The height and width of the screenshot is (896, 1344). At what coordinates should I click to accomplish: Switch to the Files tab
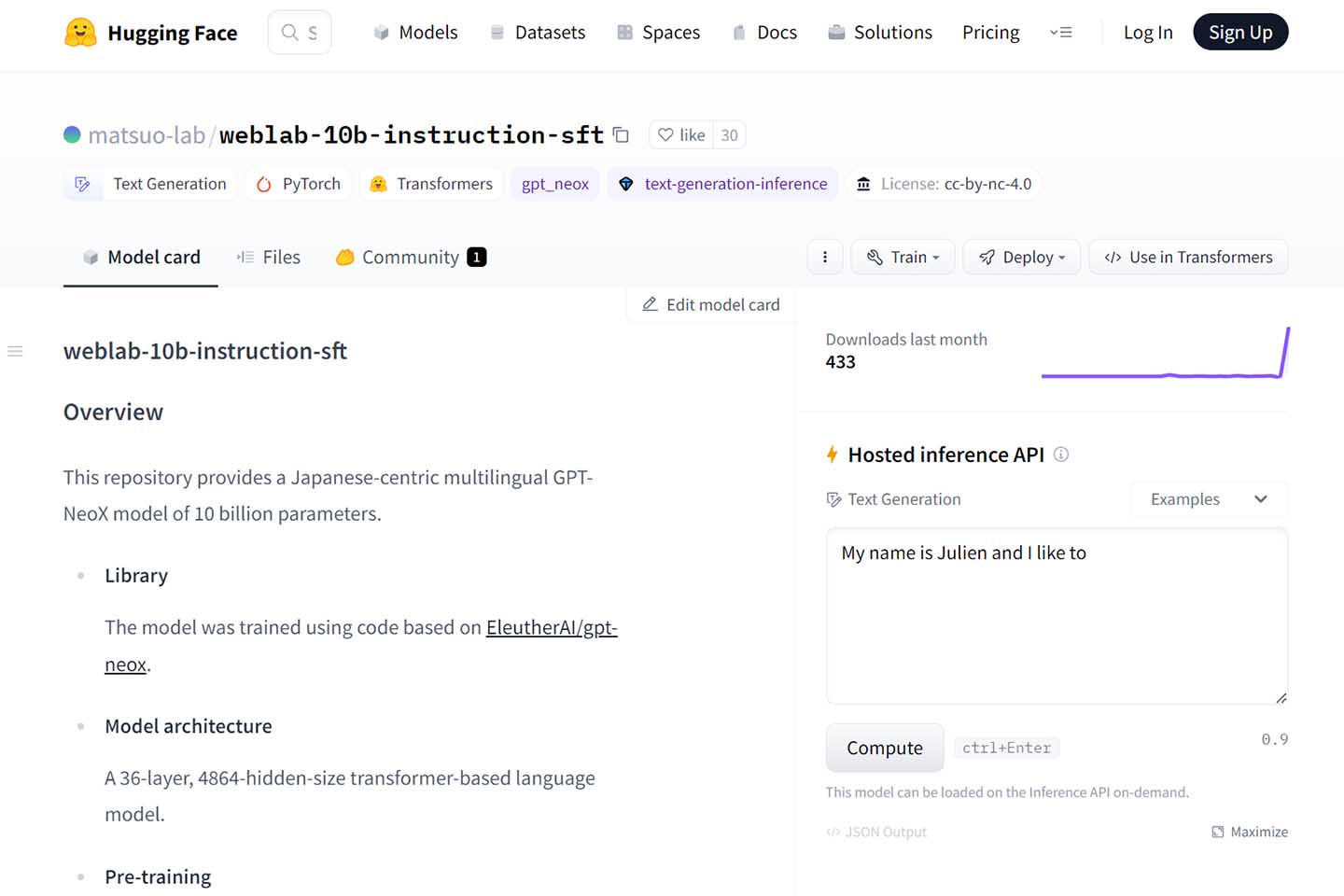(x=269, y=258)
